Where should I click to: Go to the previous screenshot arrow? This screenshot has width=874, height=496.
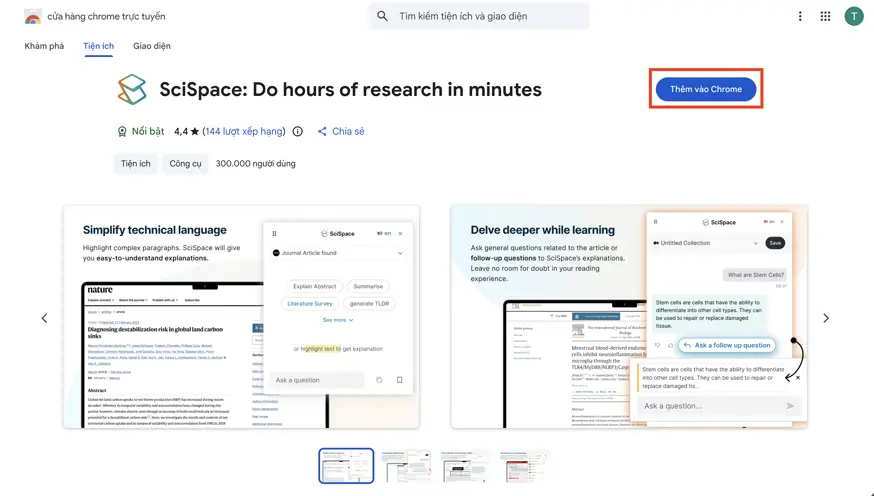45,318
